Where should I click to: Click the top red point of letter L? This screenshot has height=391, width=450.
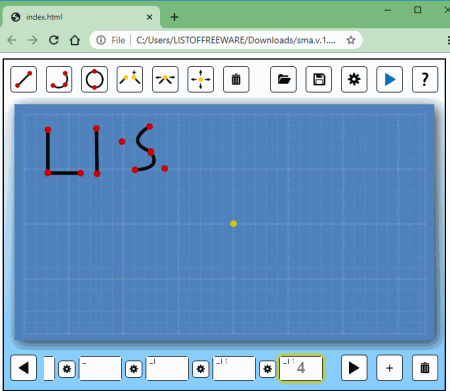pos(48,130)
